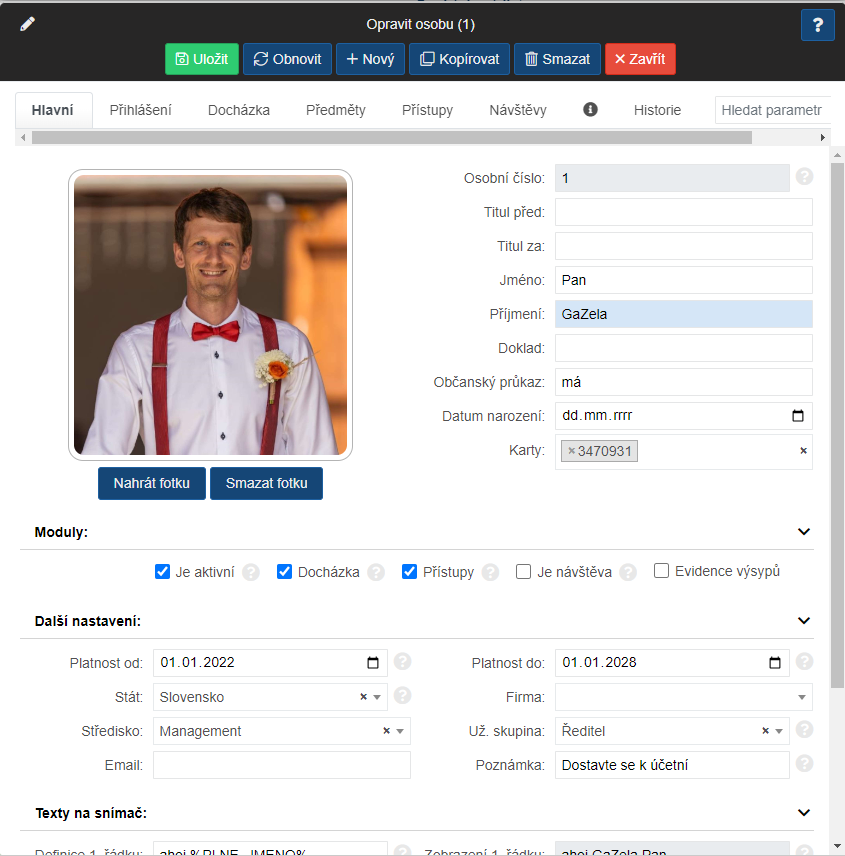The image size is (845, 856).
Task: Click the pencil edit icon in header
Action: click(x=28, y=24)
